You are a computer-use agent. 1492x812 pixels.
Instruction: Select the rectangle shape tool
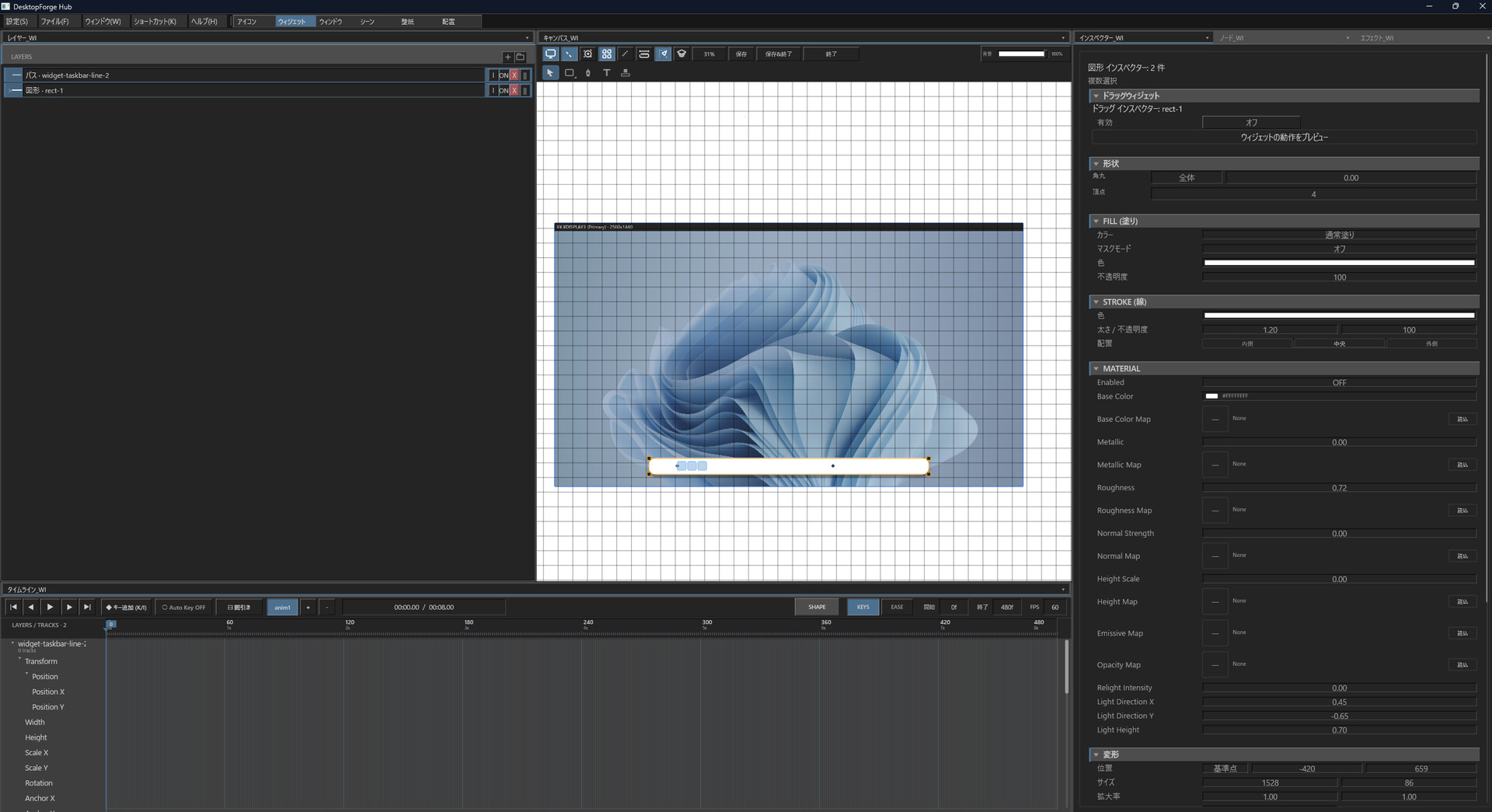click(569, 72)
